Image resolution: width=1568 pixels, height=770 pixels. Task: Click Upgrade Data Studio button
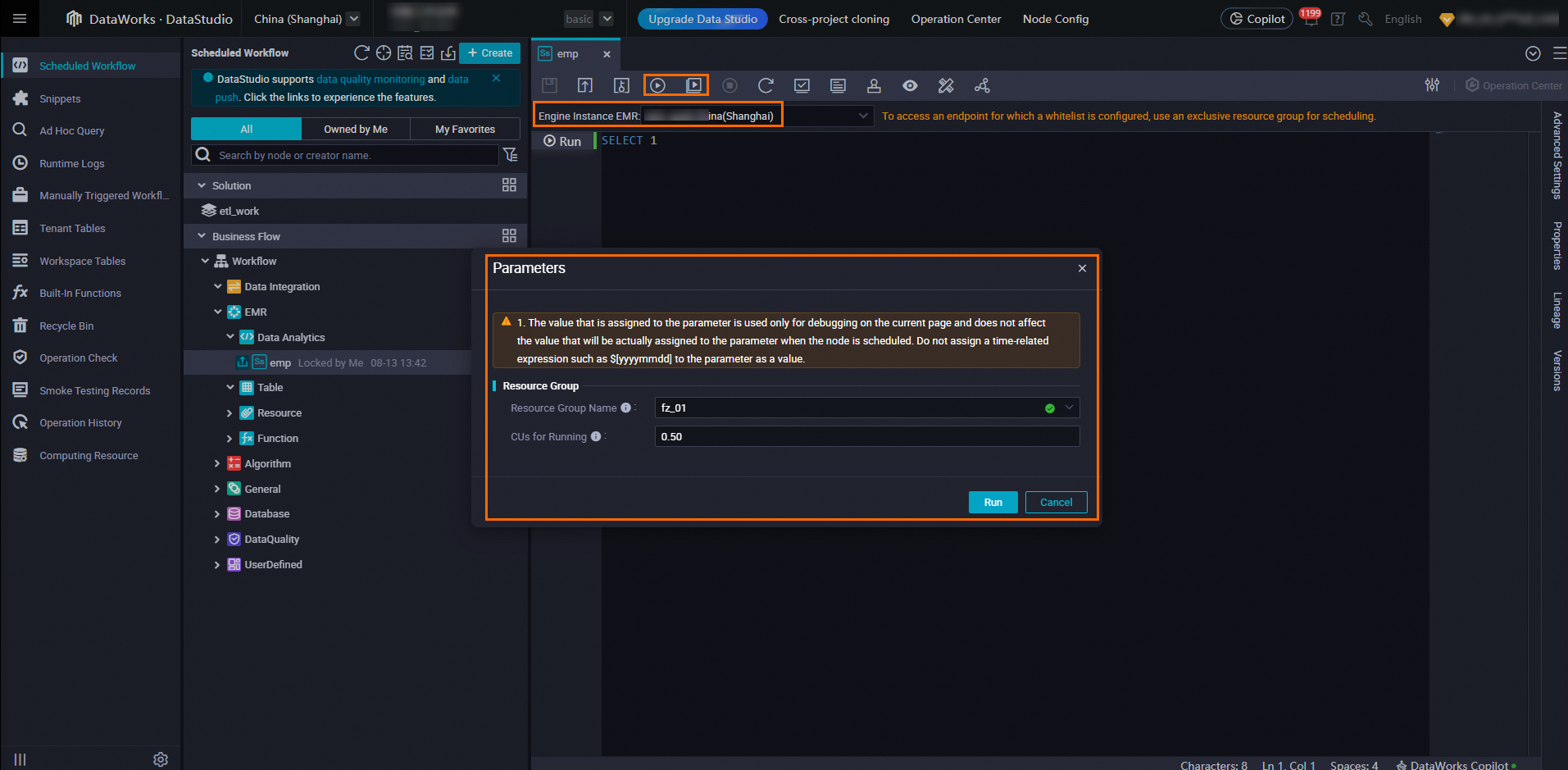[702, 19]
